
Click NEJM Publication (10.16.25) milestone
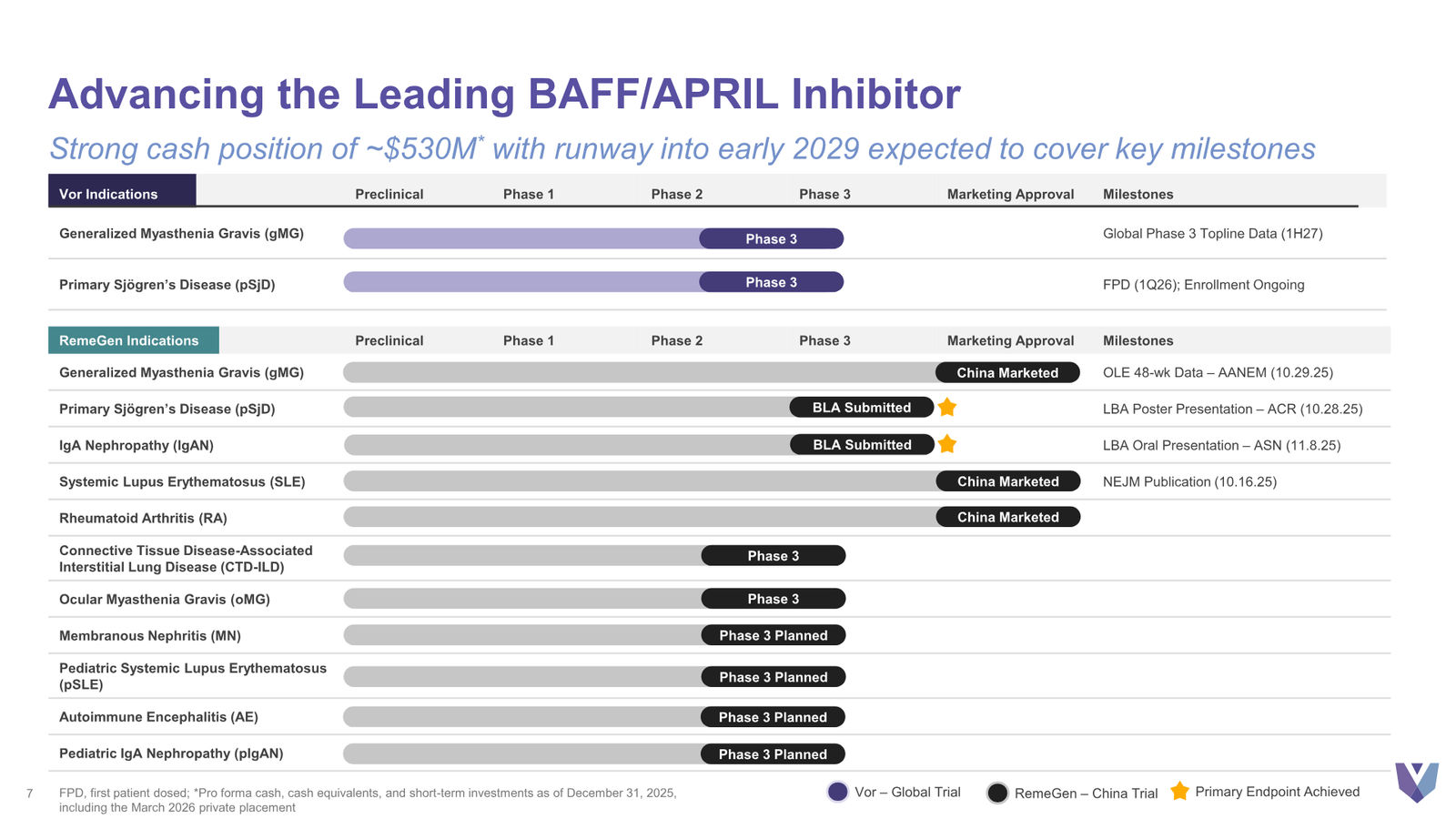(1189, 481)
